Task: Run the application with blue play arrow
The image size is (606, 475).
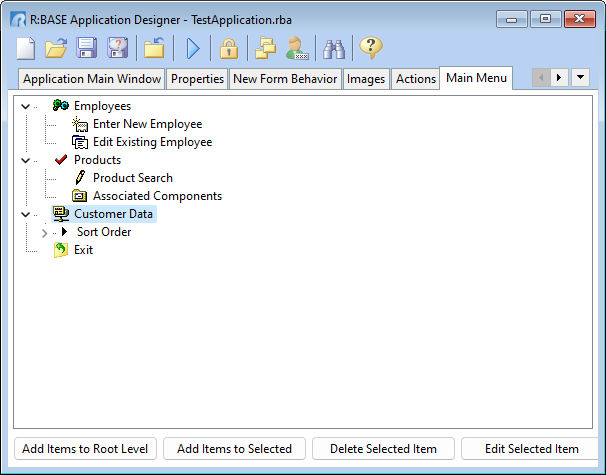Action: (x=192, y=49)
